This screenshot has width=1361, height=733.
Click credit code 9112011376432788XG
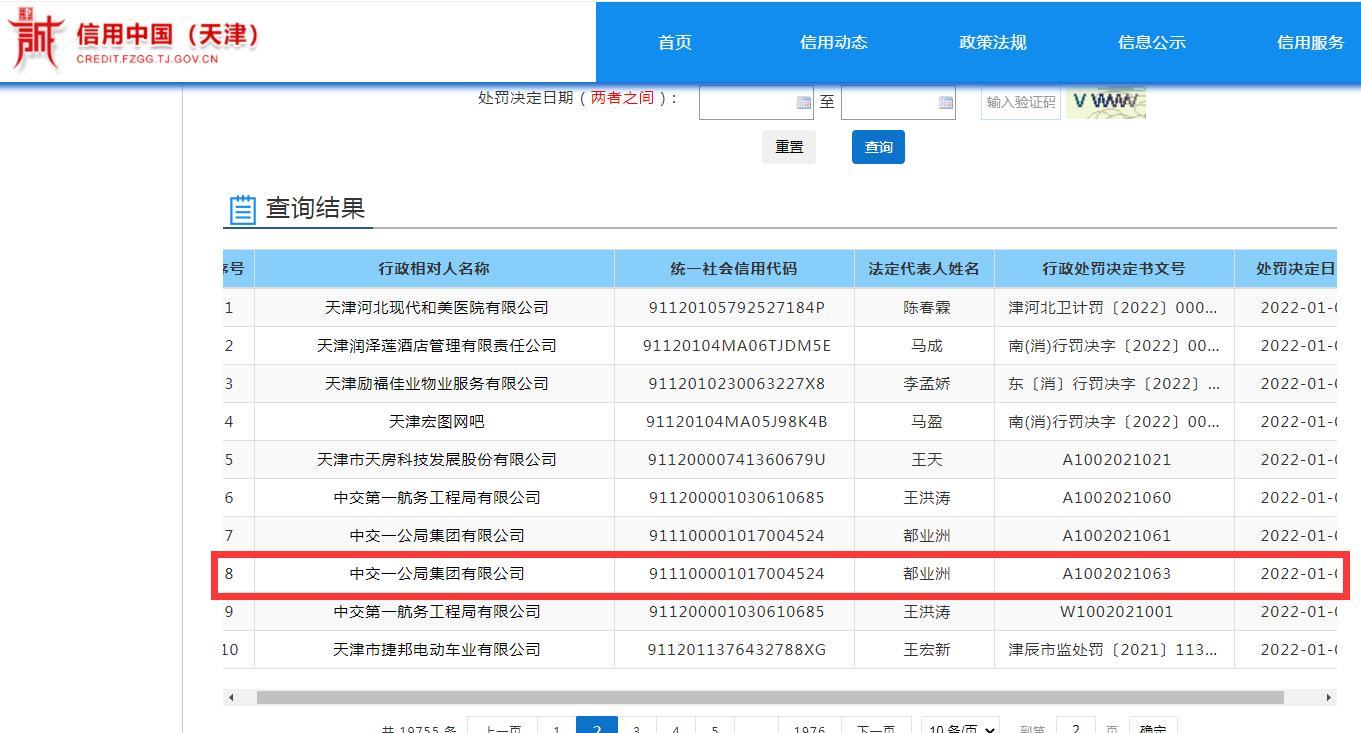point(737,650)
